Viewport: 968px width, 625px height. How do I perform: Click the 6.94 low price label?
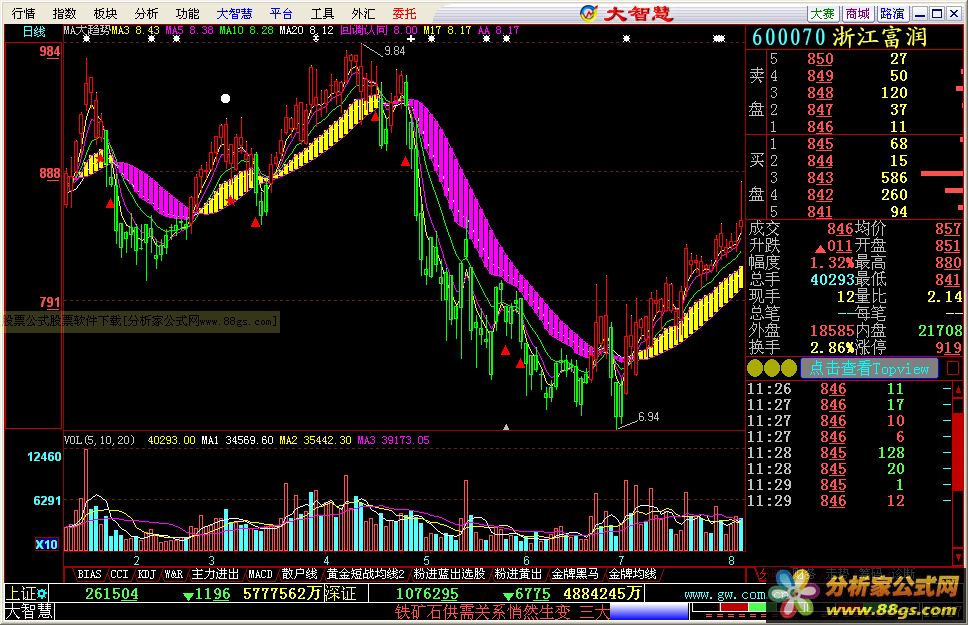coord(648,417)
